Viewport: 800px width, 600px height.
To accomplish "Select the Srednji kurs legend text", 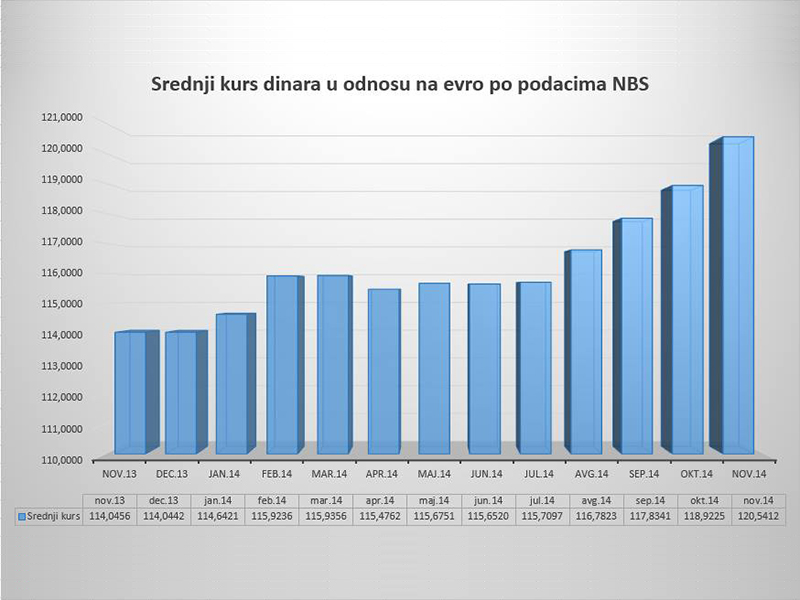I will pos(54,516).
